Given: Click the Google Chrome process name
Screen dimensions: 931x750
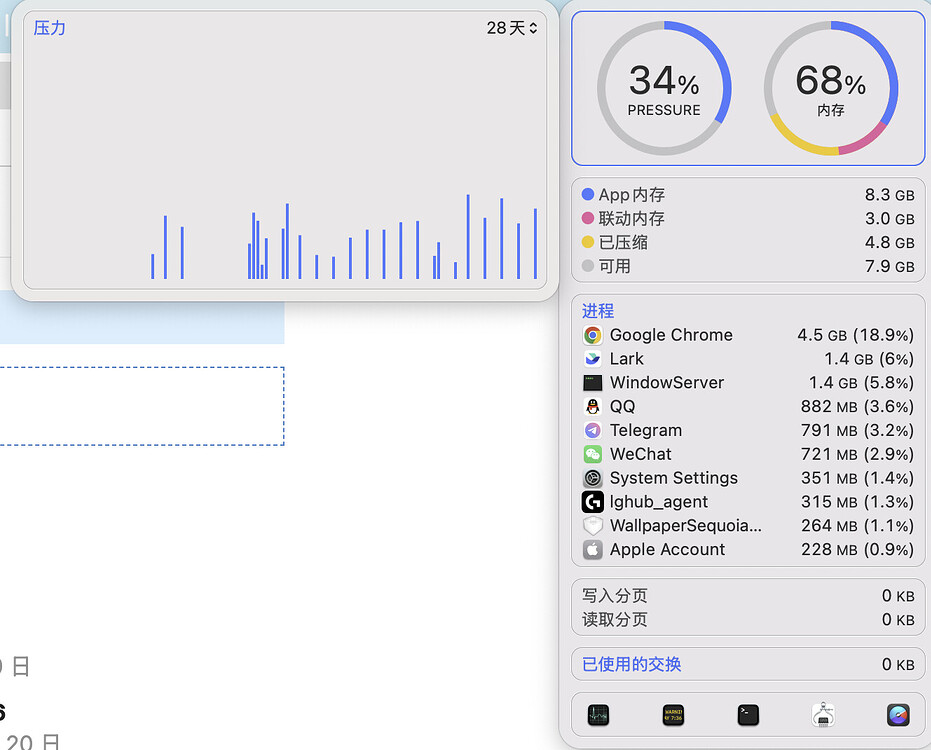Looking at the screenshot, I should point(671,335).
